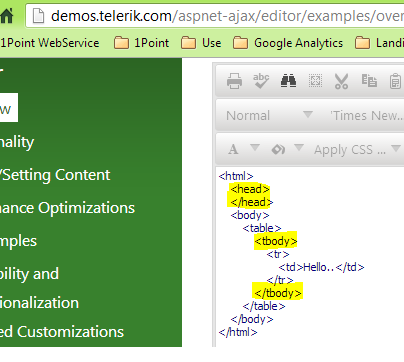Click the Print icon in editor toolbar
This screenshot has height=362, width=404.
click(x=234, y=81)
